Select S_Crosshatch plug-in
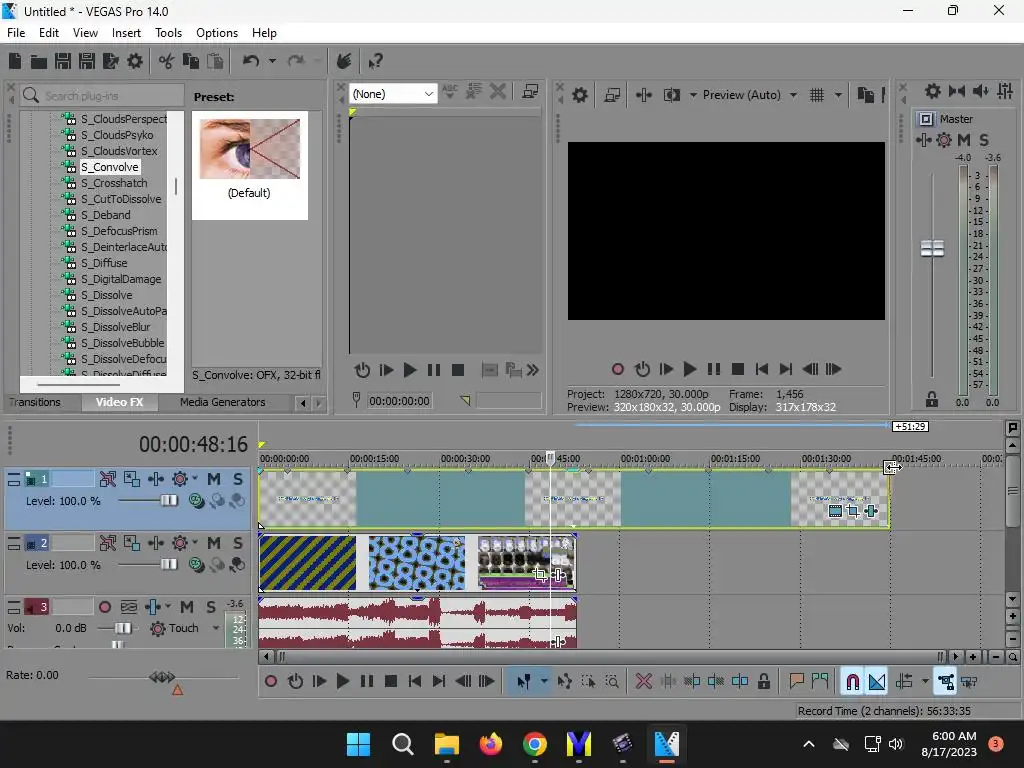Viewport: 1024px width, 768px height. pyautogui.click(x=114, y=183)
